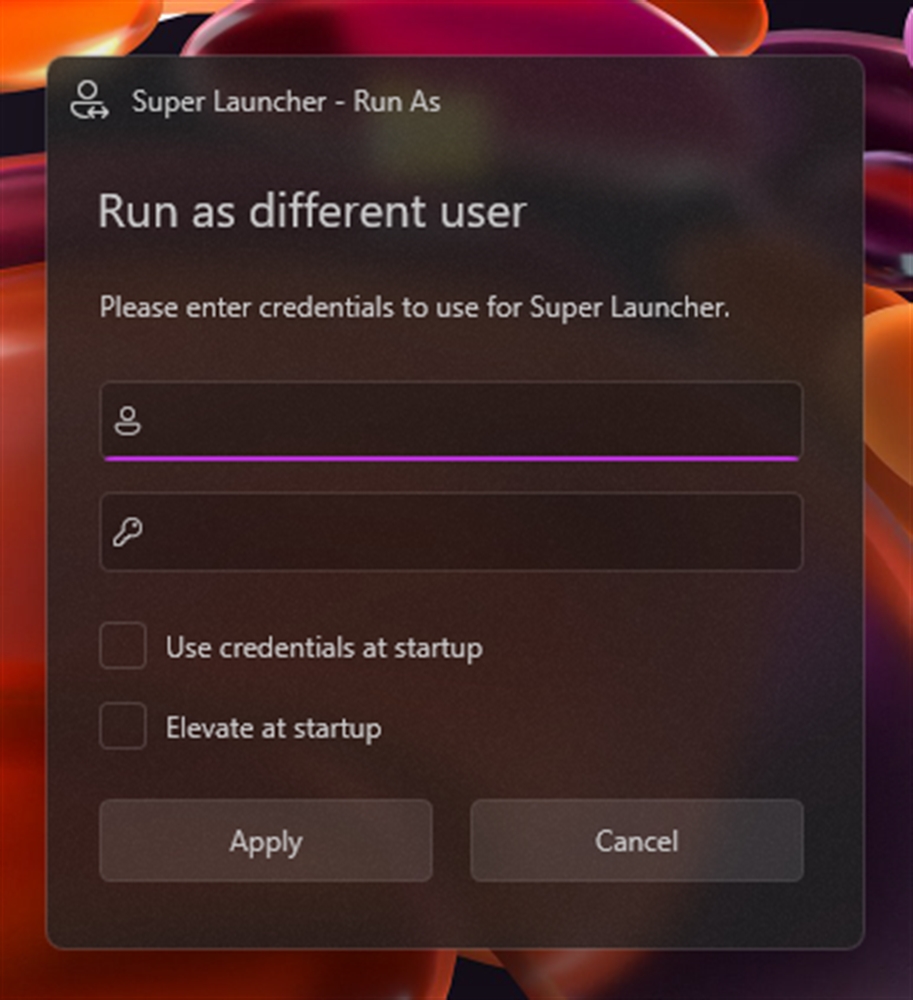Viewport: 913px width, 1000px height.
Task: Click the key icon inside password field
Action: coord(128,532)
